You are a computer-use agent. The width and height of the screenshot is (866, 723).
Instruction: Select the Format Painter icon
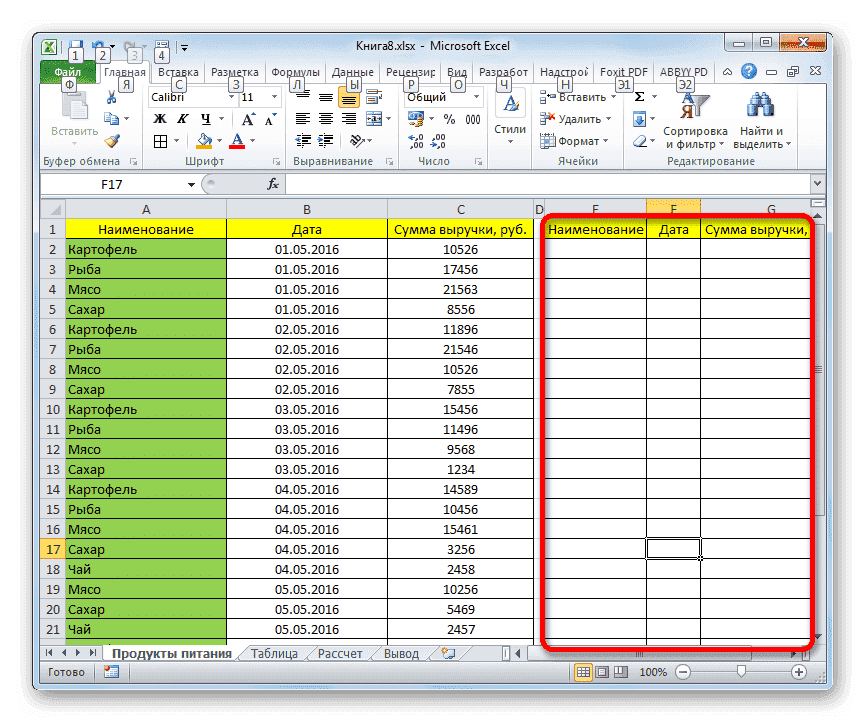[x=113, y=142]
